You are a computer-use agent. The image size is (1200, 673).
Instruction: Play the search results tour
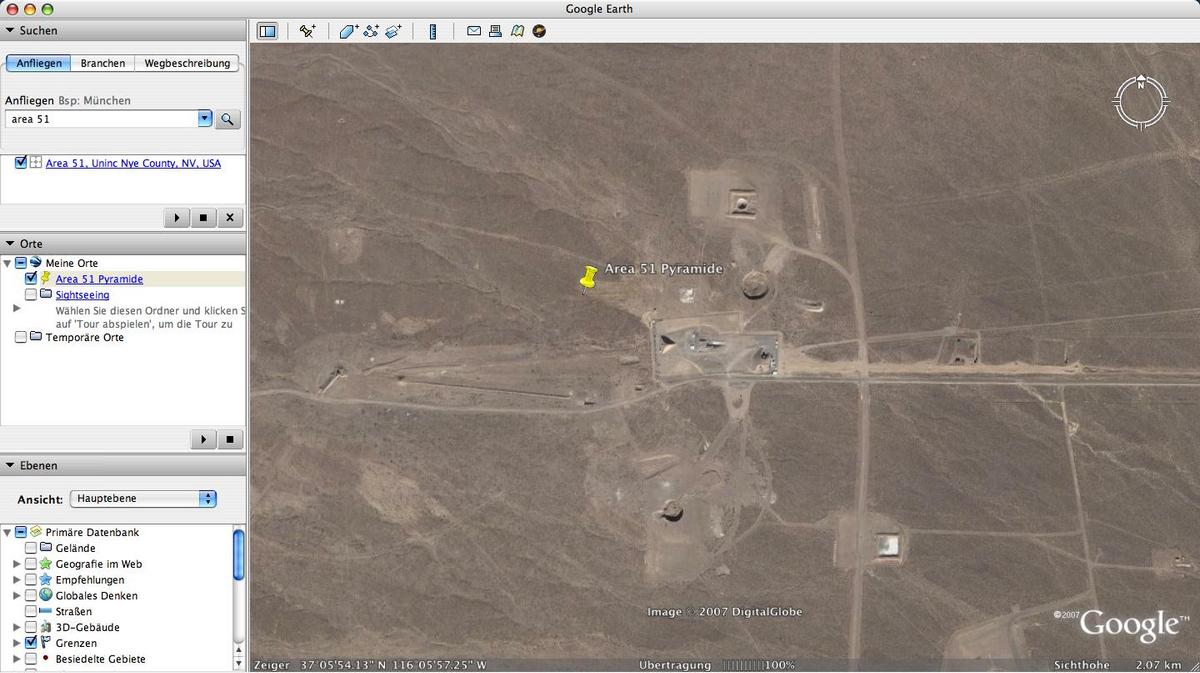tap(177, 217)
